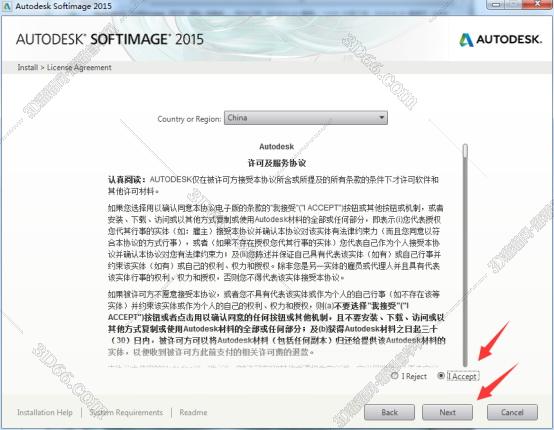Click the Softimage title bar app icon
Viewport: 554px width, 430px height.
click(7, 6)
